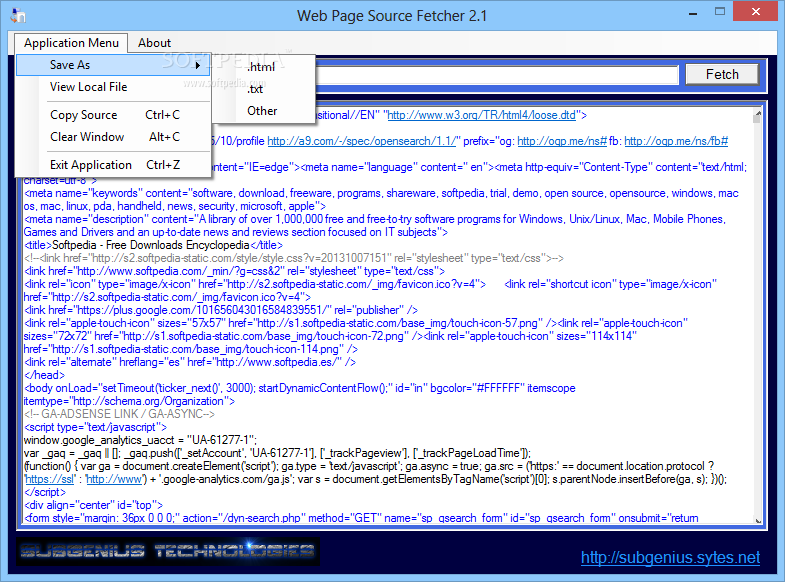Select Exit Application menu item
Image resolution: width=785 pixels, height=582 pixels.
[x=115, y=165]
